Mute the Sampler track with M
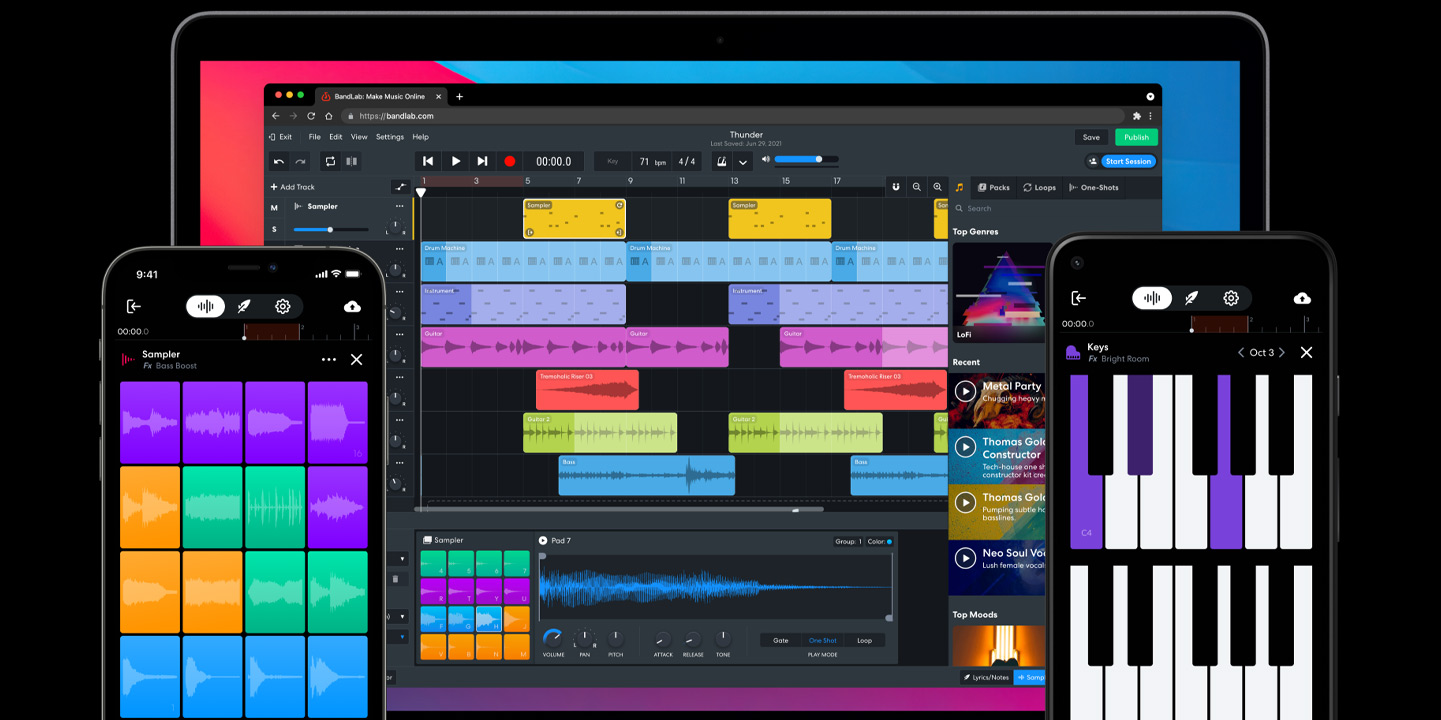Viewport: 1441px width, 720px height. [274, 208]
